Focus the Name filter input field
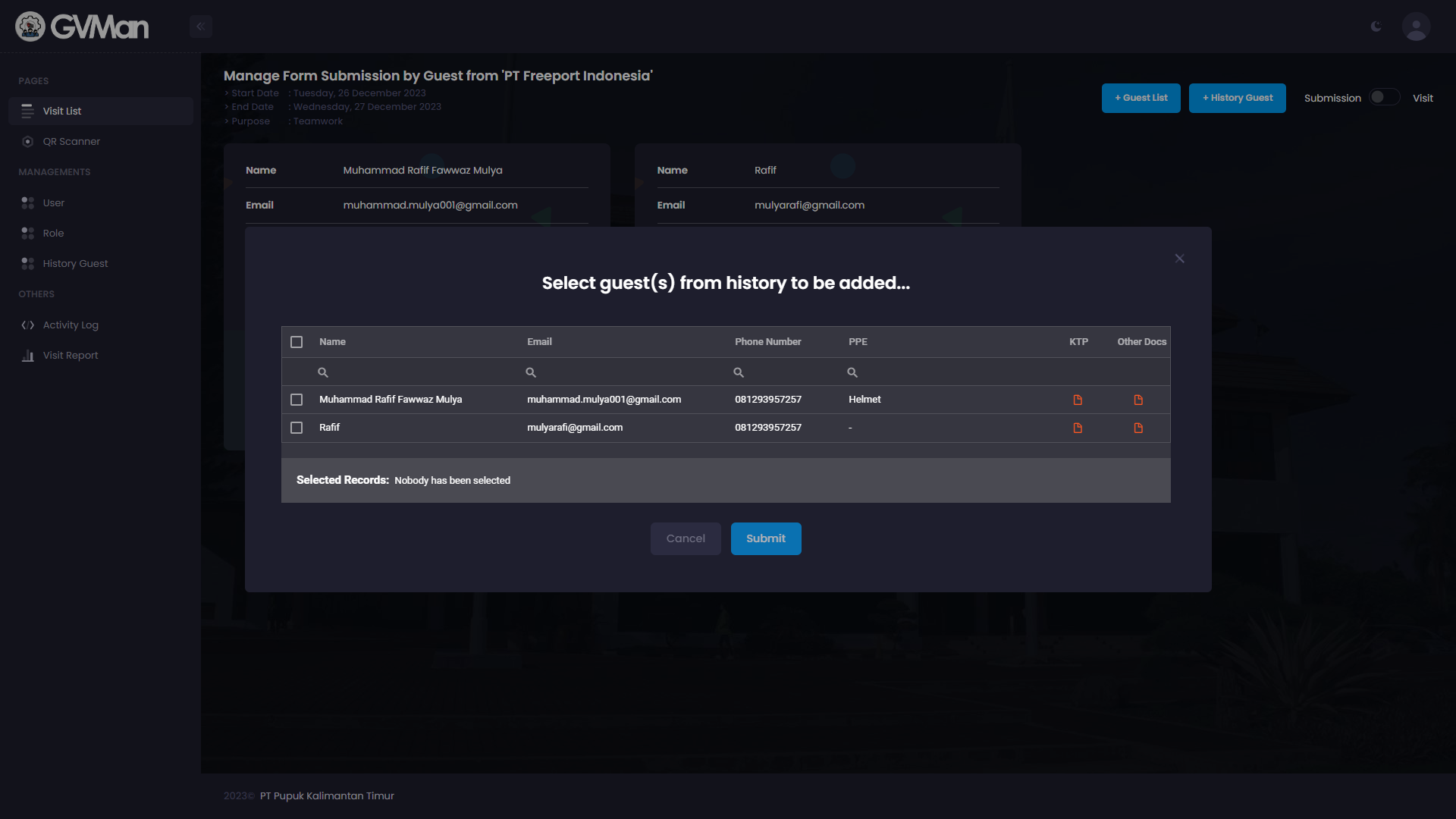1456x819 pixels. [x=416, y=372]
